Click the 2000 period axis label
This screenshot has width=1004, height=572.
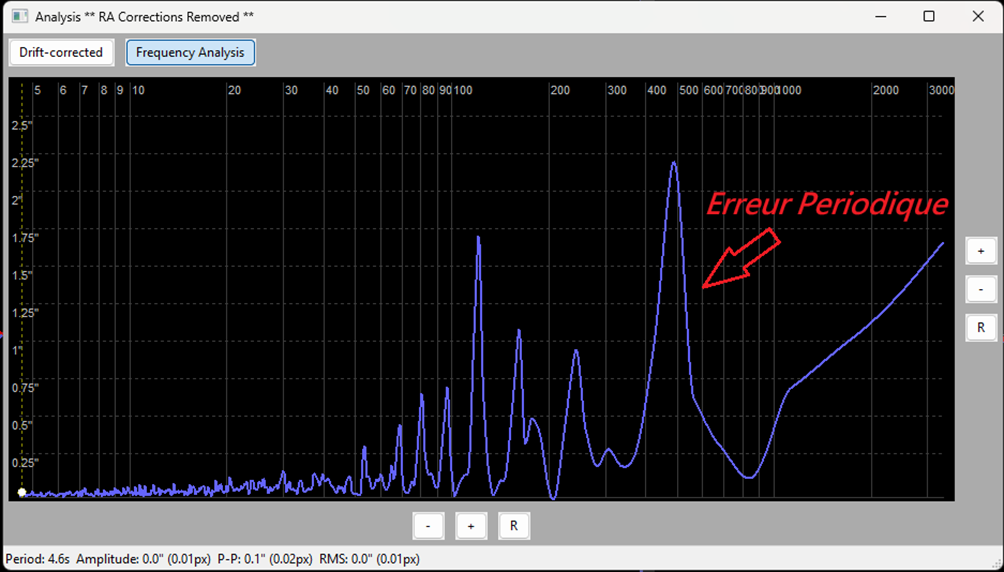coord(886,90)
